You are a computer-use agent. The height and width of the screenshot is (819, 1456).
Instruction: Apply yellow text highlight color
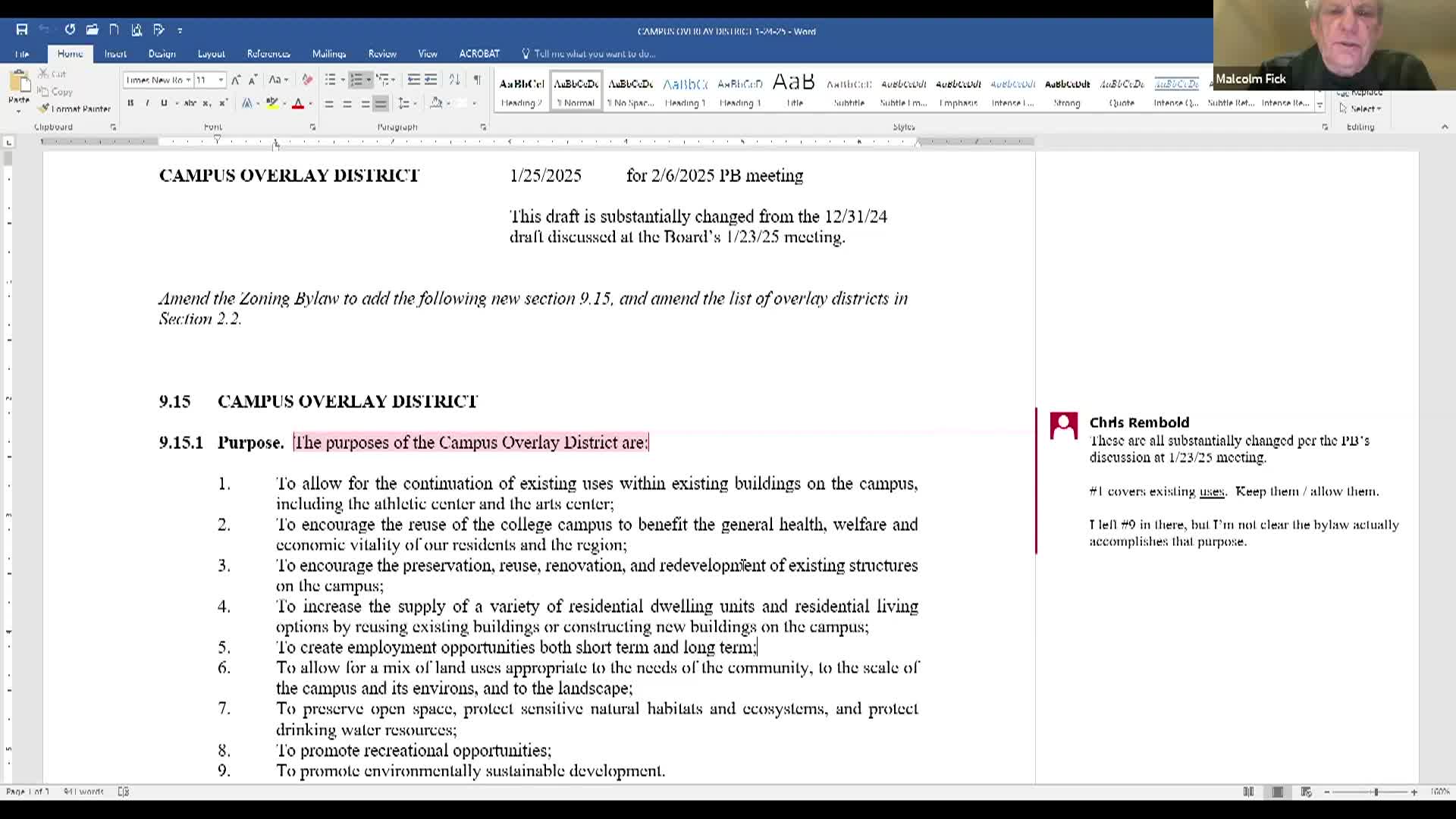271,103
